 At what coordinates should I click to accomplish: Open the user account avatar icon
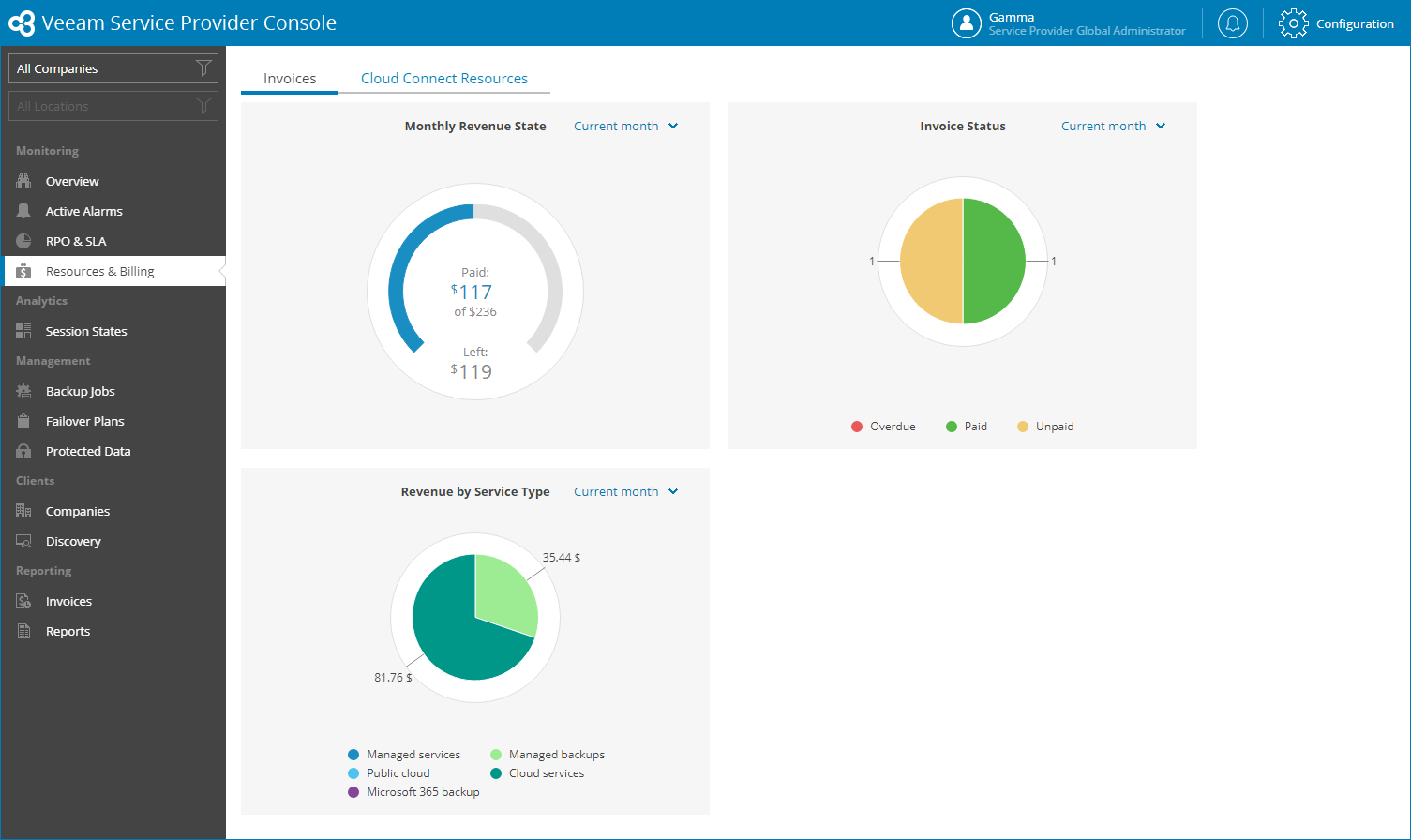pos(966,23)
